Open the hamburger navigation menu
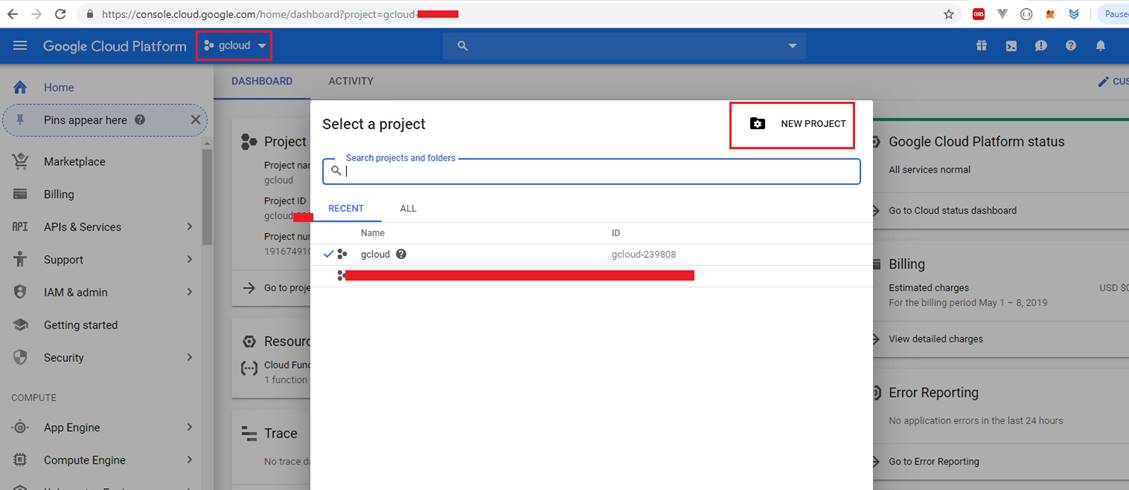Image resolution: width=1129 pixels, height=490 pixels. click(x=20, y=45)
